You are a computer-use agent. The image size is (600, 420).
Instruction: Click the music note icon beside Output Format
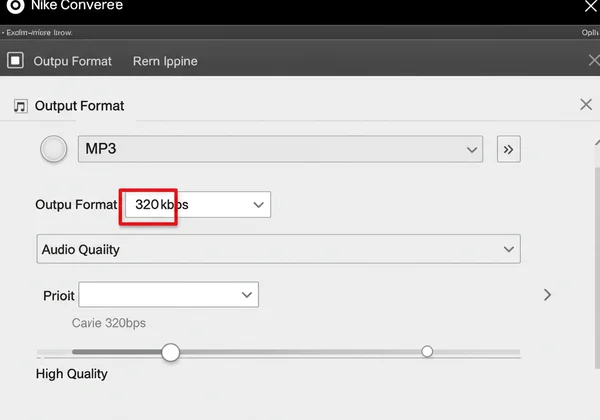[x=20, y=106]
